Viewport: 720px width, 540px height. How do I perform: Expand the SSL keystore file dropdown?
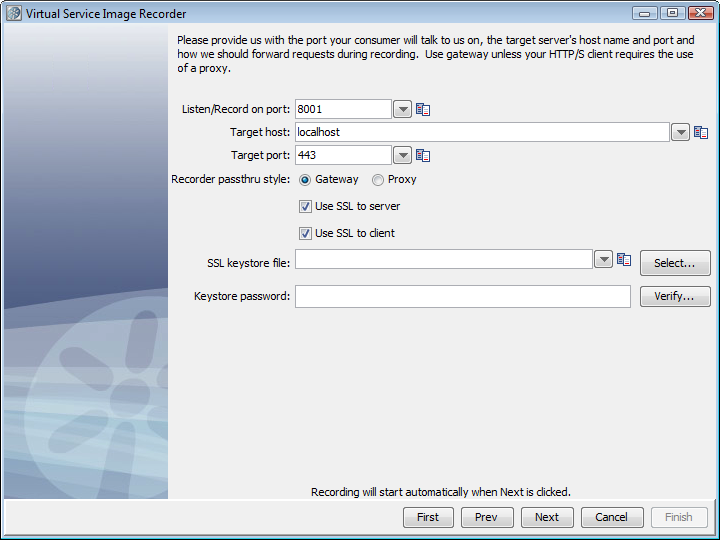tap(603, 259)
